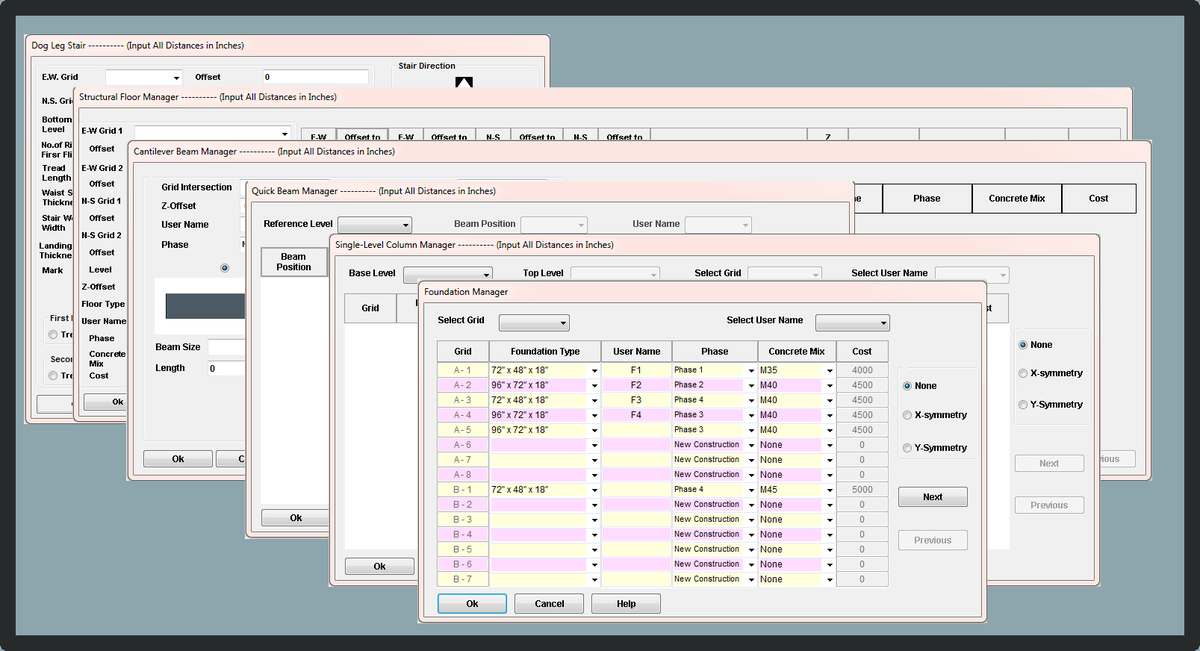The image size is (1200, 651).
Task: Click empty User Name cell for row A-5
Action: 636,430
